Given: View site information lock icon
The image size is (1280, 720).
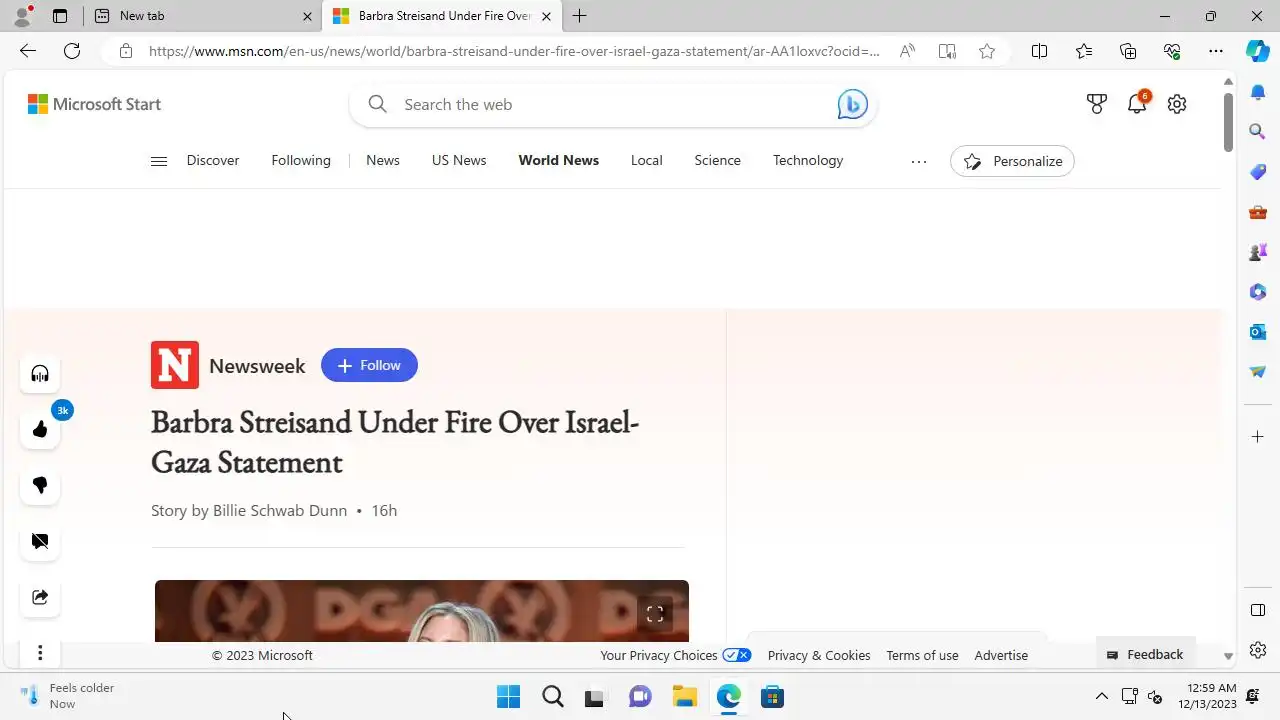Looking at the screenshot, I should 126,51.
